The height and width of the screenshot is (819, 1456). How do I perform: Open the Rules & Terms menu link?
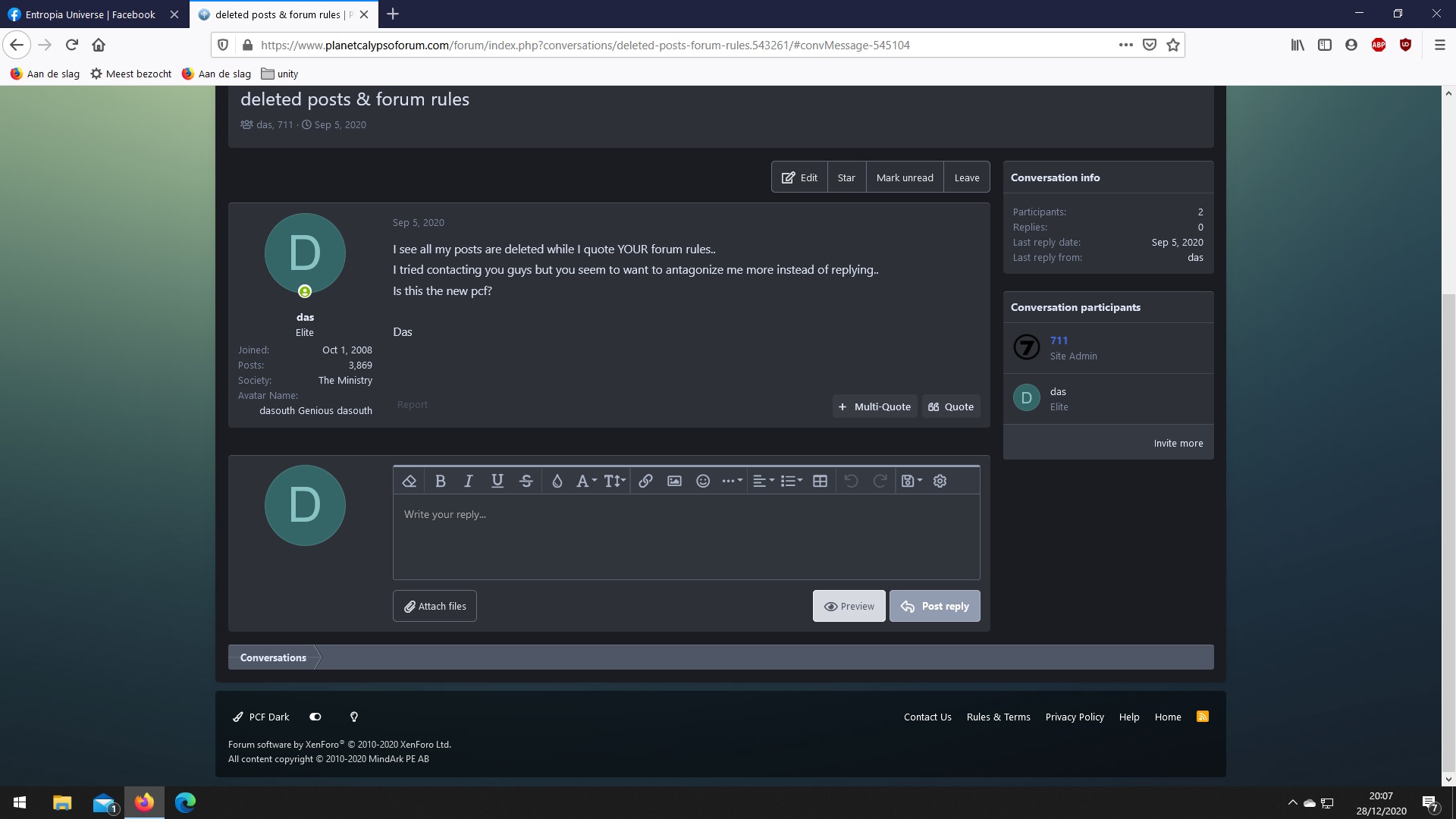pos(998,717)
